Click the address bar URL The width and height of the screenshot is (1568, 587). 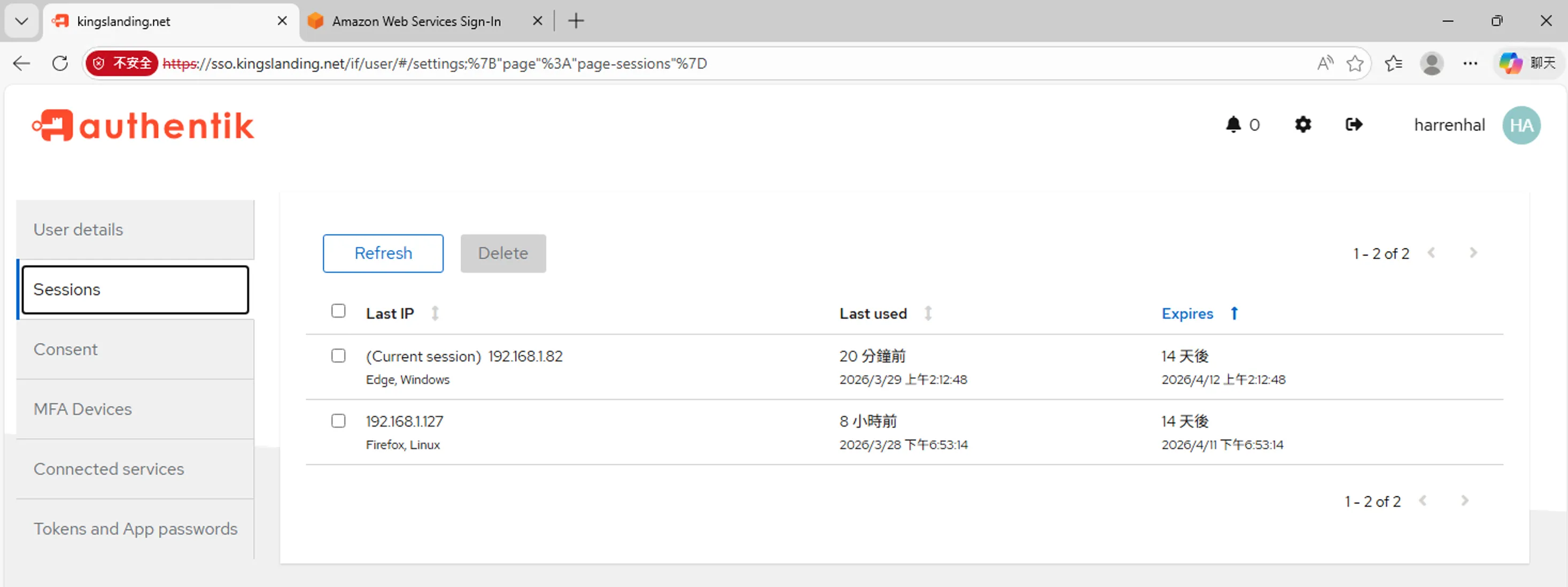point(434,63)
